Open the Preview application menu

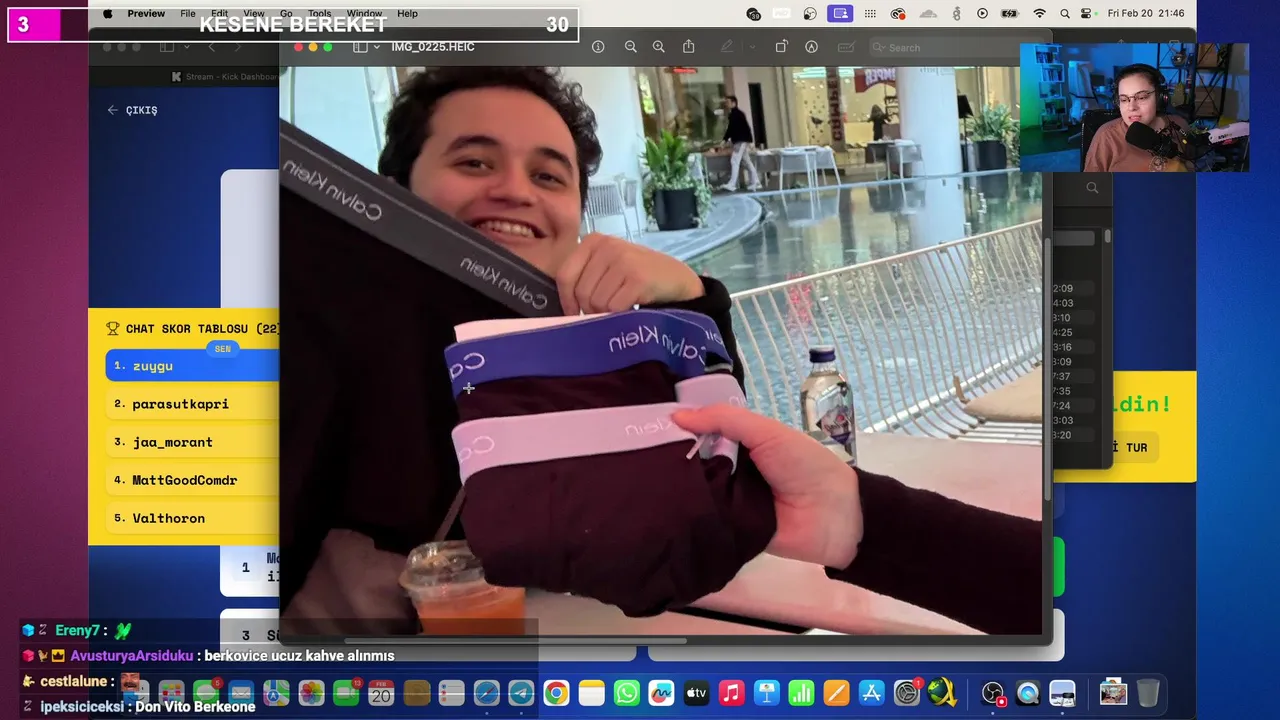(x=146, y=14)
